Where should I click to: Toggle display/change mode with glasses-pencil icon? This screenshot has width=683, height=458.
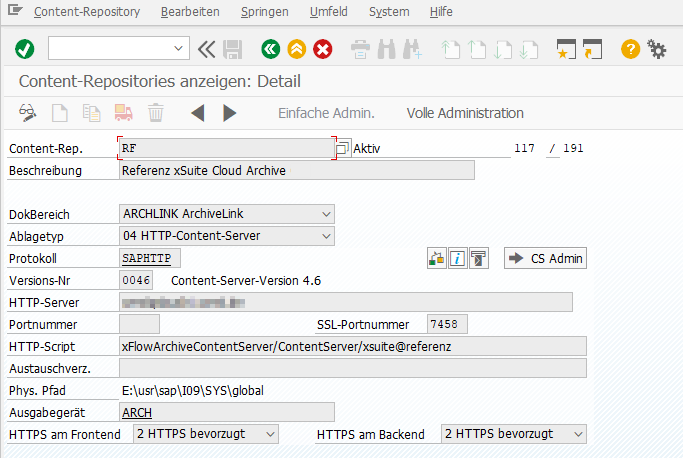[x=28, y=113]
